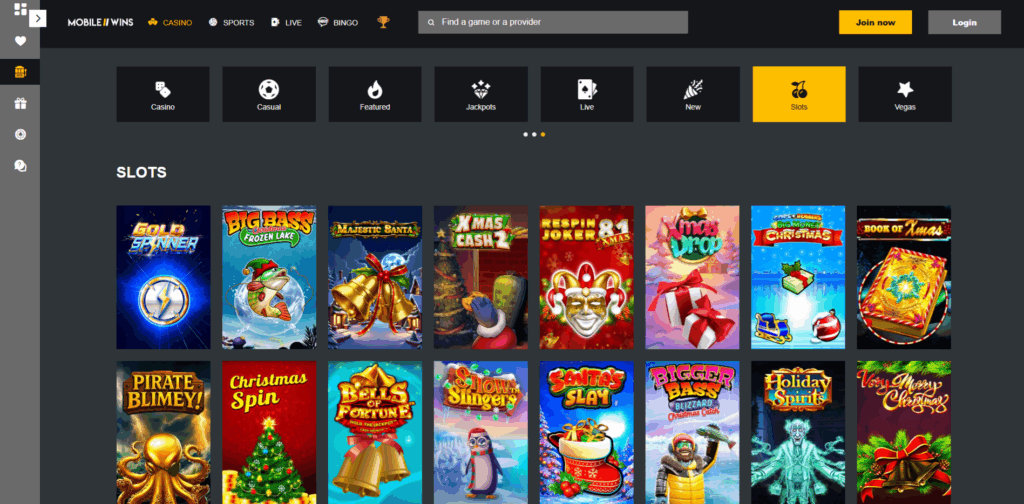Open the Very Merry Christmas slot

pos(904,432)
